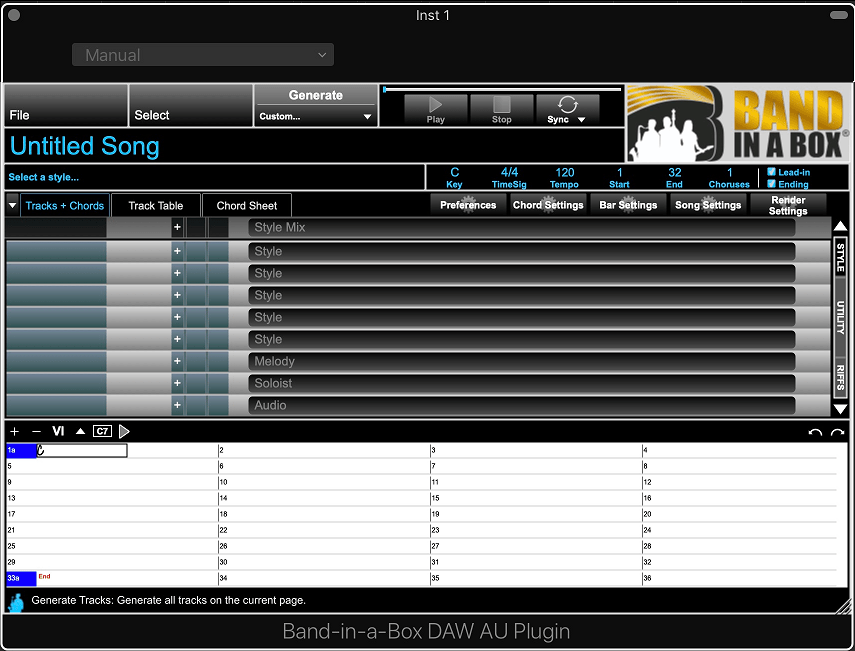Click the chord sheet play triangle icon
The height and width of the screenshot is (651, 855).
pyautogui.click(x=124, y=431)
